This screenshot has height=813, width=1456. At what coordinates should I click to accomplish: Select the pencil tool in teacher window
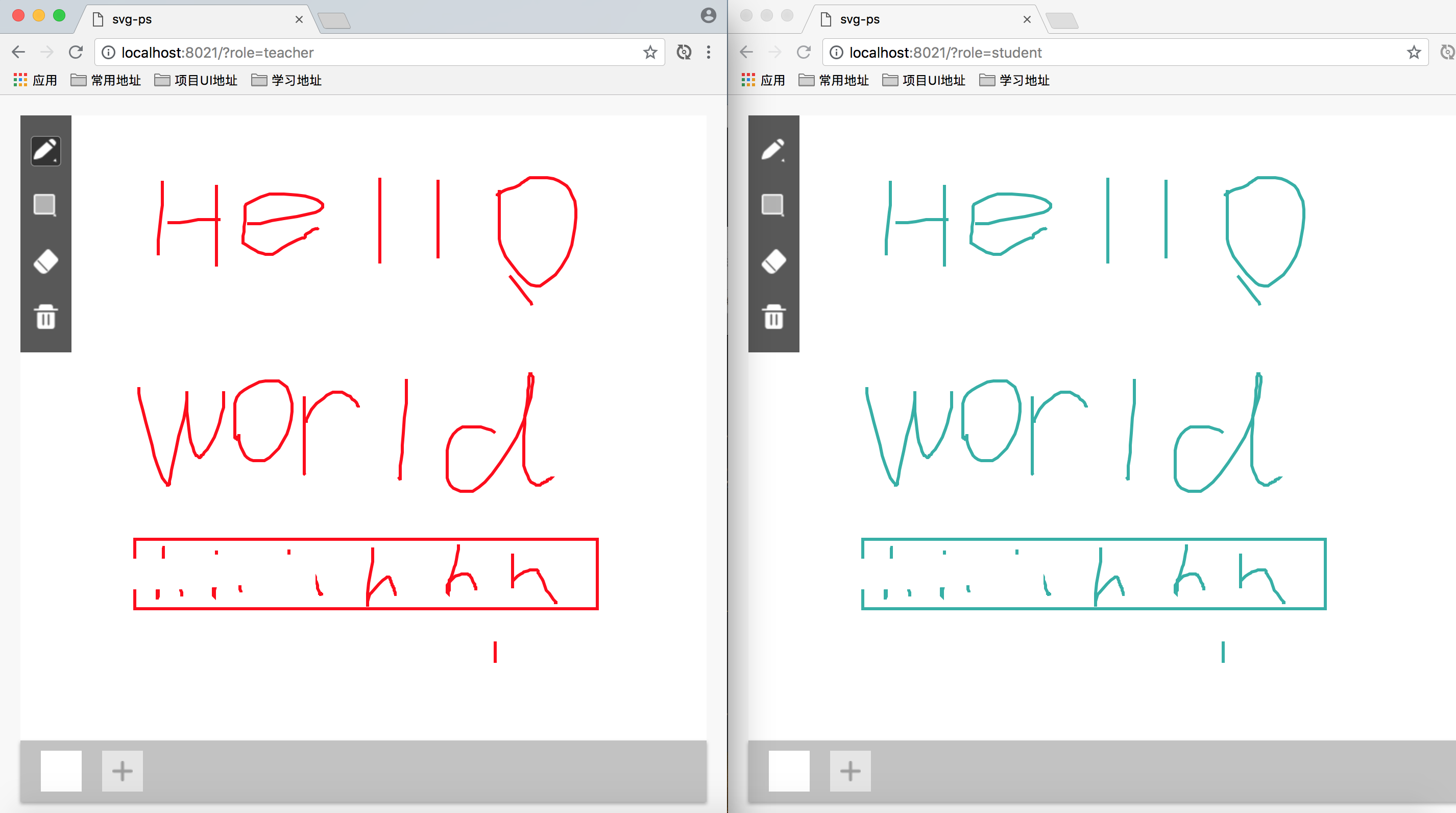tap(45, 150)
